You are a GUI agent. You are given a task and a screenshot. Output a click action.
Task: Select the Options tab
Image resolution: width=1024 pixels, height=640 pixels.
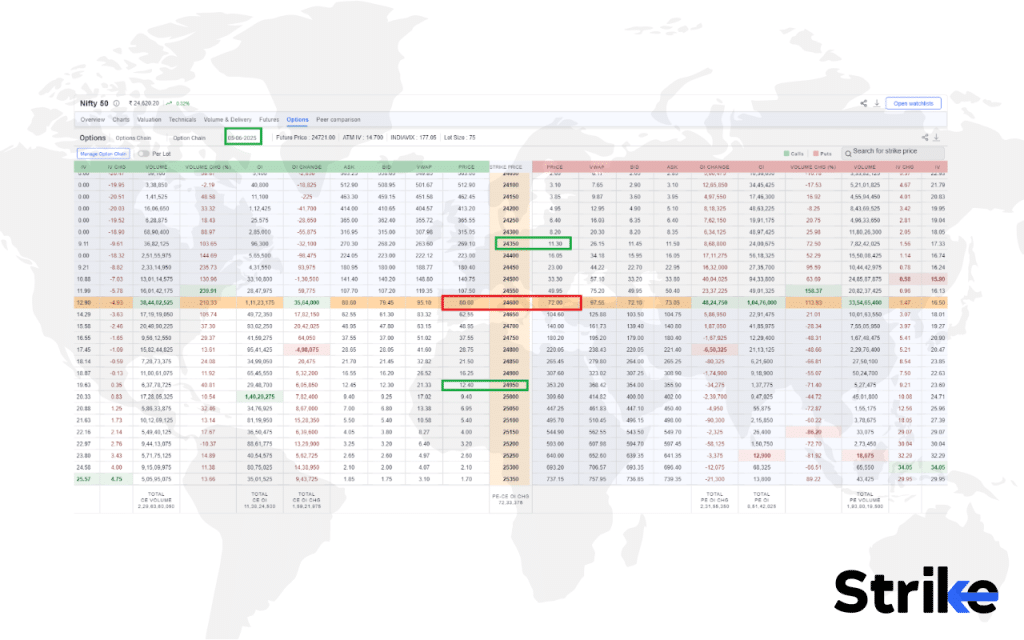[297, 120]
